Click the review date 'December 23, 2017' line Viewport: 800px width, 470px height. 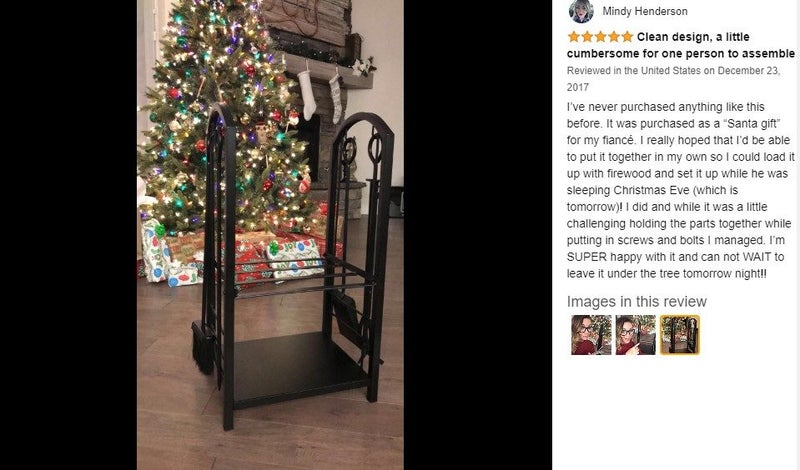pyautogui.click(x=673, y=79)
